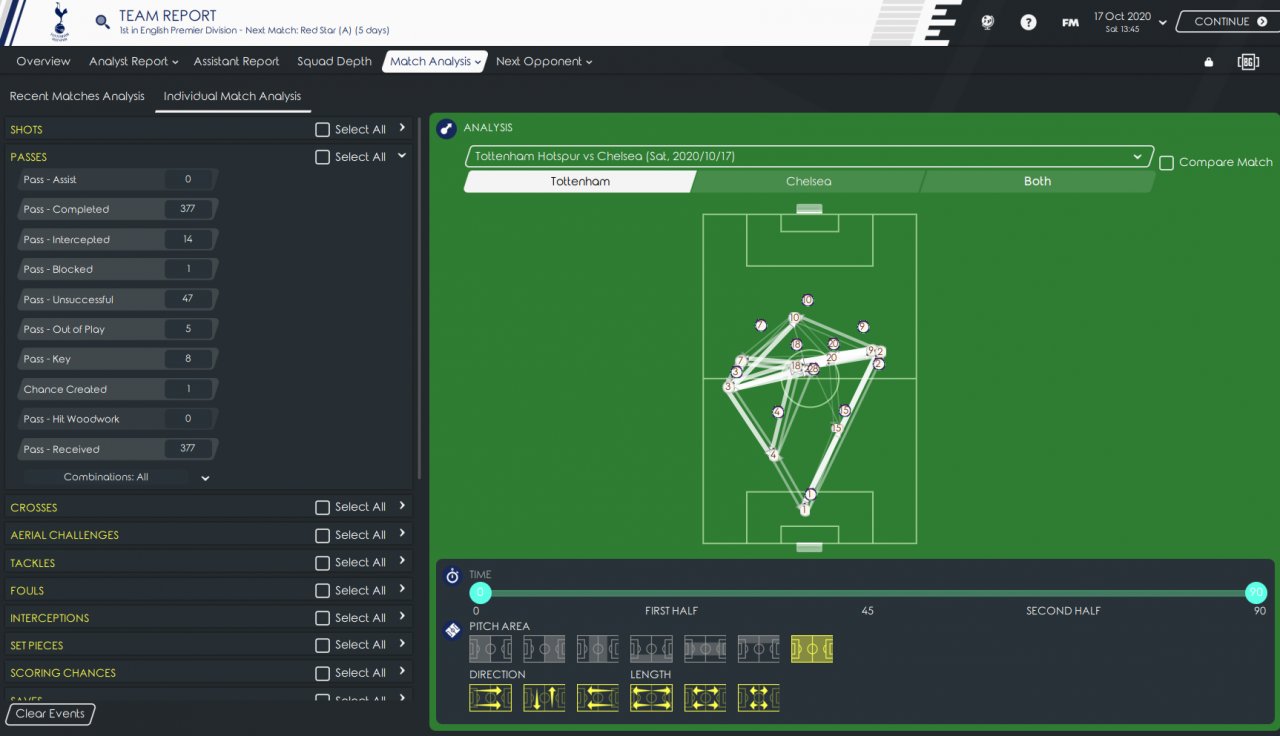Viewport: 1280px width, 736px height.
Task: Toggle backward pass direction filter
Action: 598,698
